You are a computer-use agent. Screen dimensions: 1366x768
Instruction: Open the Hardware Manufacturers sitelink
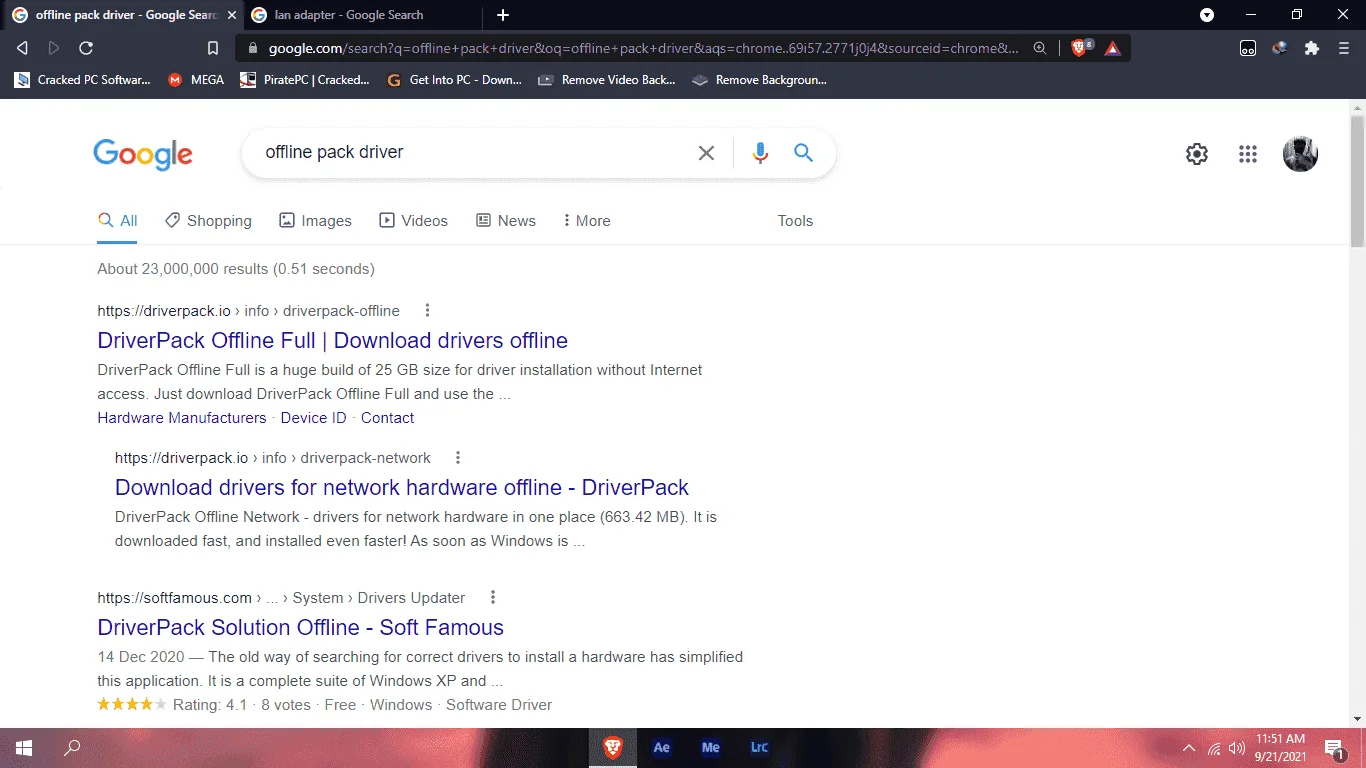click(182, 418)
